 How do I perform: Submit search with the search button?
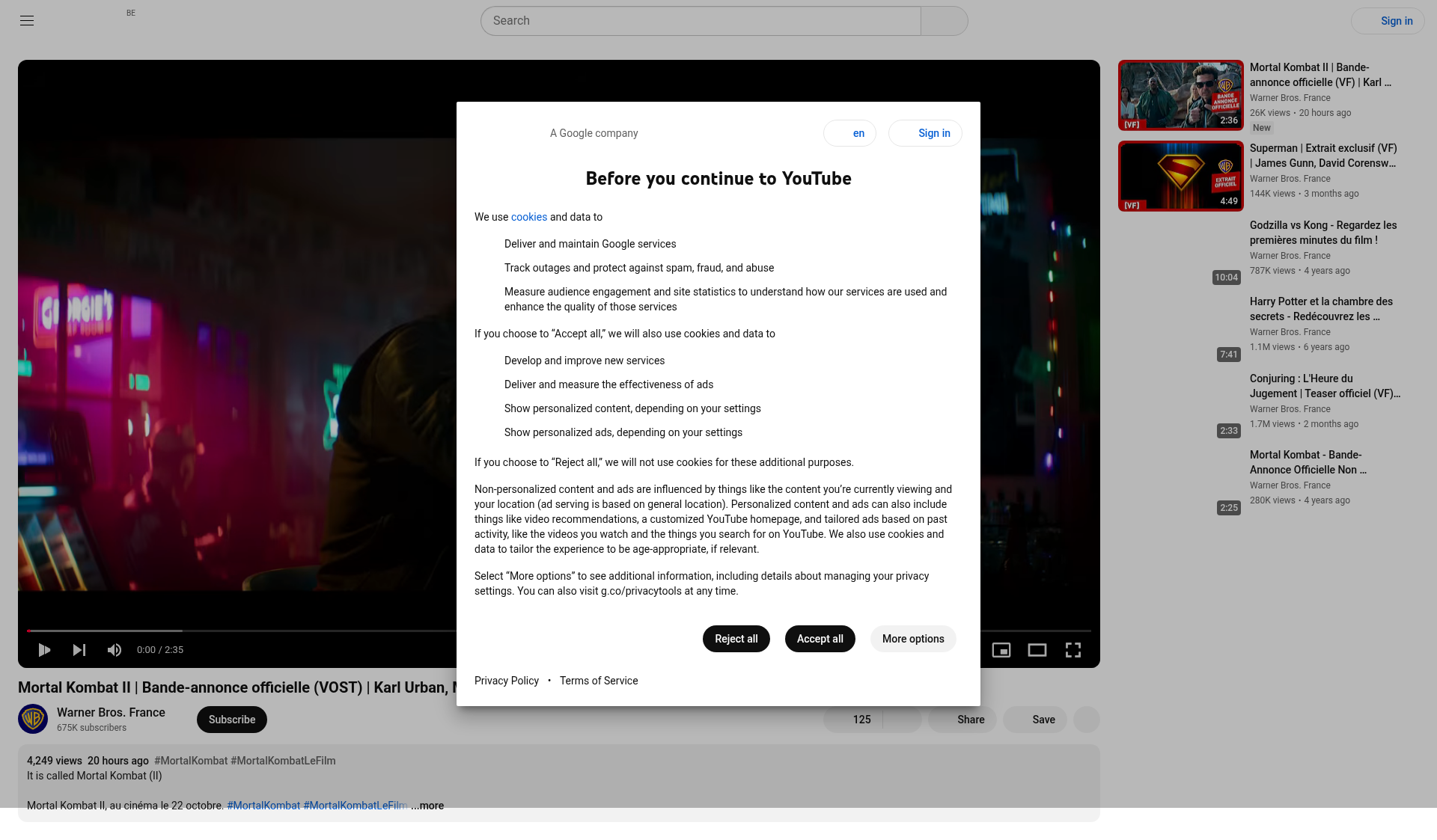click(945, 21)
